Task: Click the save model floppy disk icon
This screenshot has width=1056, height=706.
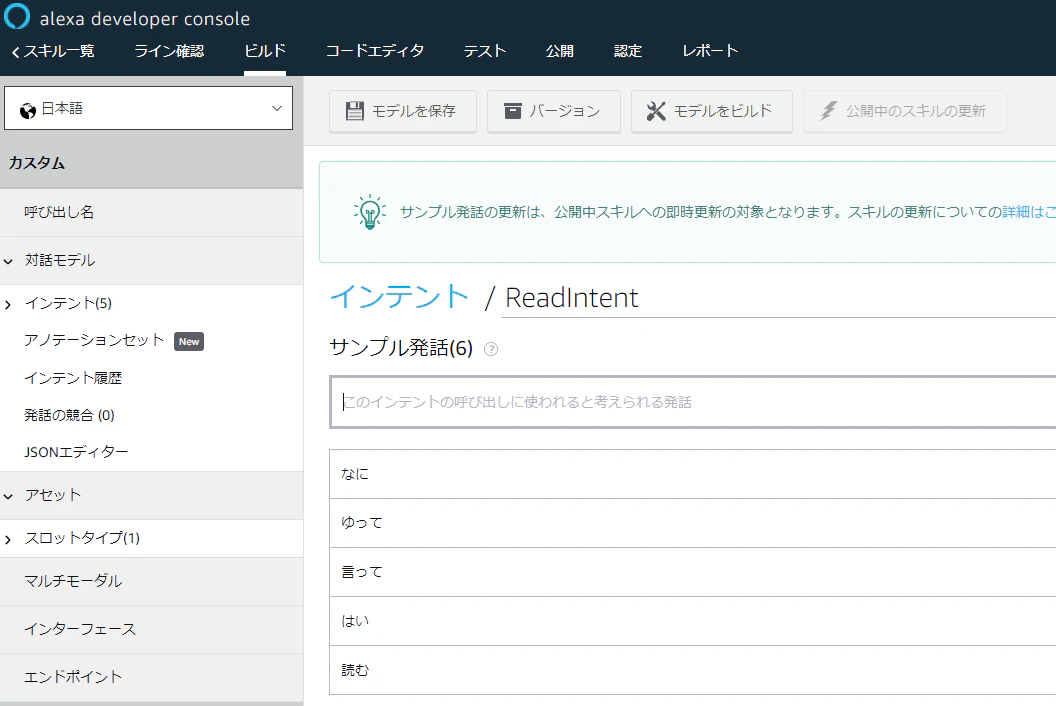Action: 354,111
